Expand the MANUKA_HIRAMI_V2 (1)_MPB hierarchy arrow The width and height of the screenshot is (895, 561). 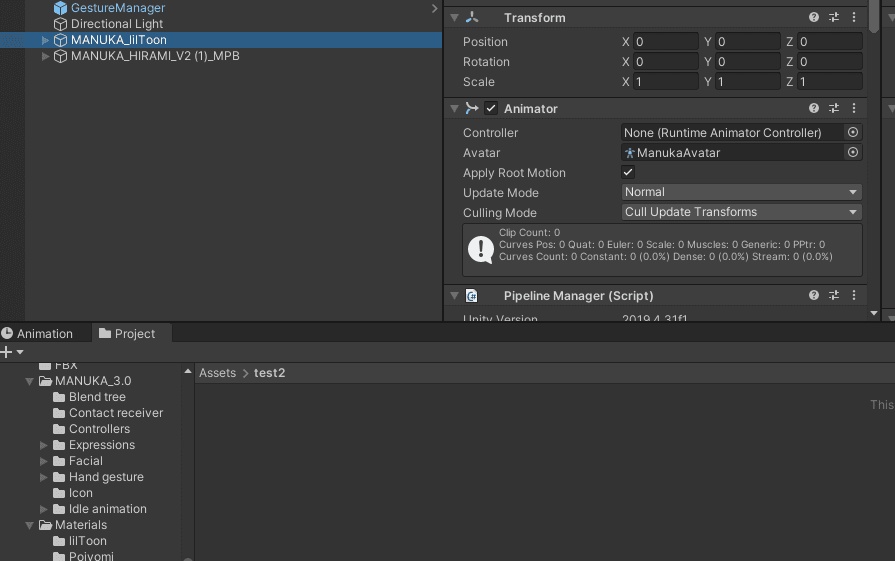coord(45,56)
